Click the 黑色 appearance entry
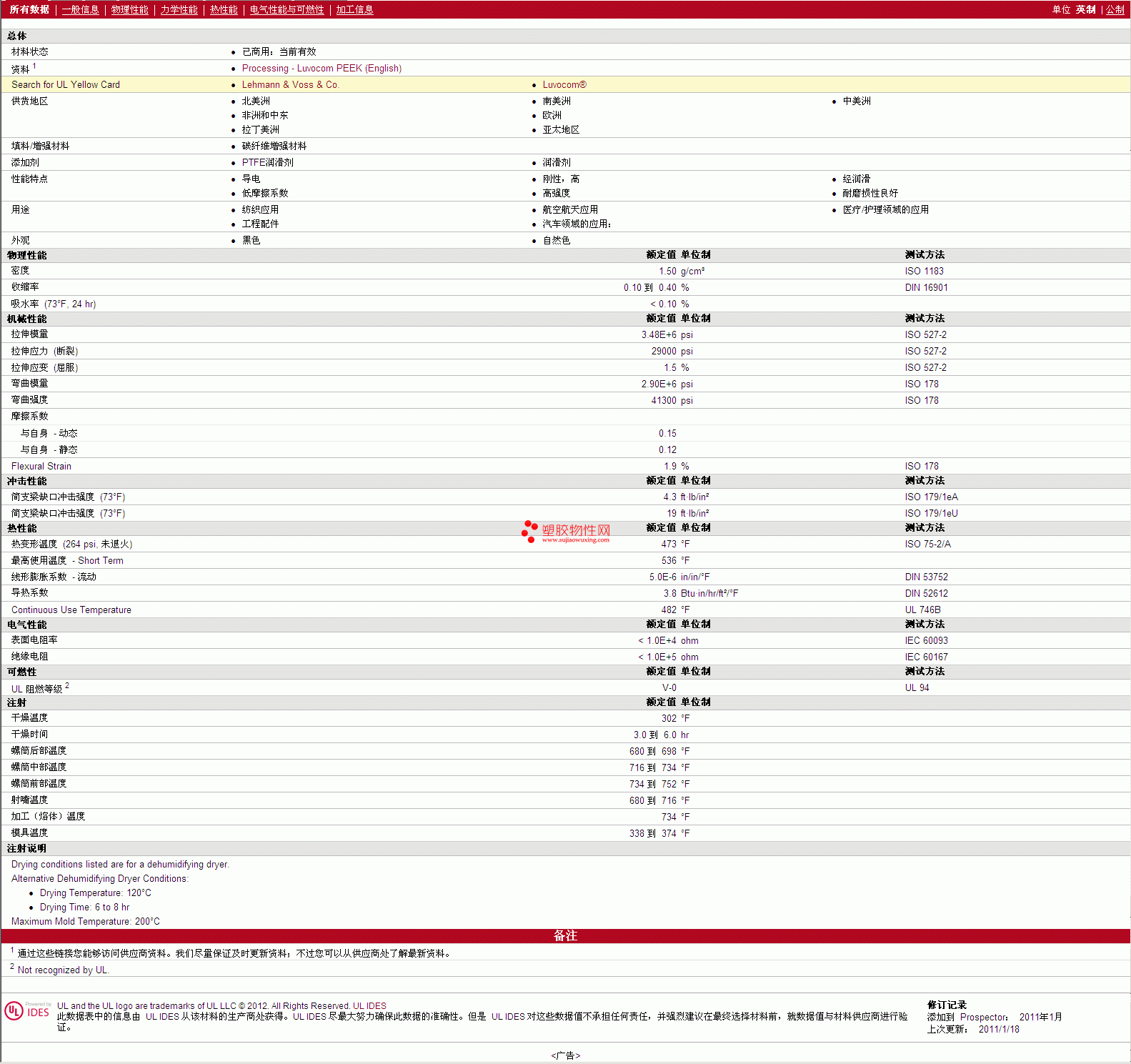 tap(251, 241)
